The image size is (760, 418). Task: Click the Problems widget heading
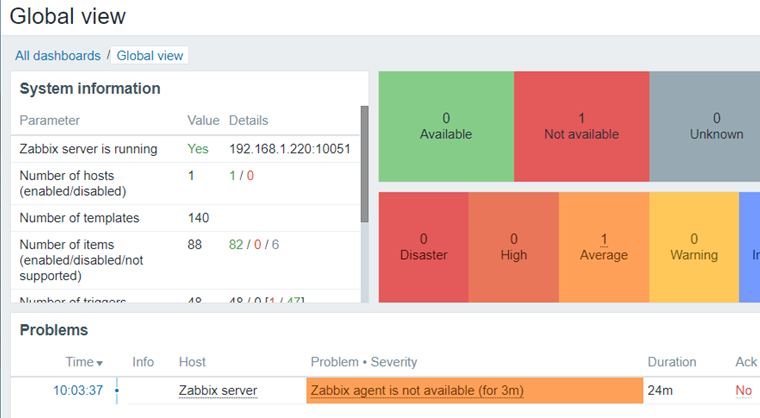[54, 330]
